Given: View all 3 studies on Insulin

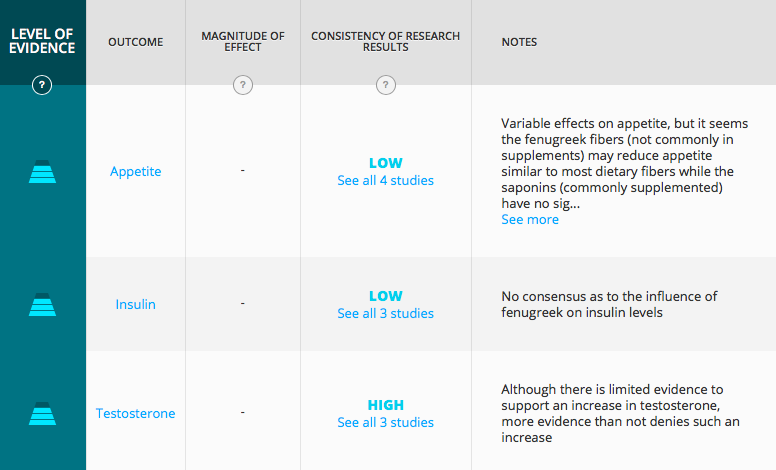Looking at the screenshot, I should pyautogui.click(x=386, y=314).
